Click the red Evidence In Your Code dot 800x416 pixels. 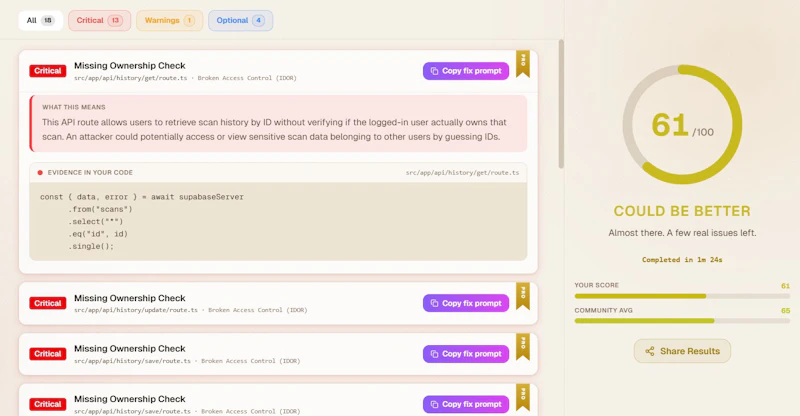pos(40,173)
